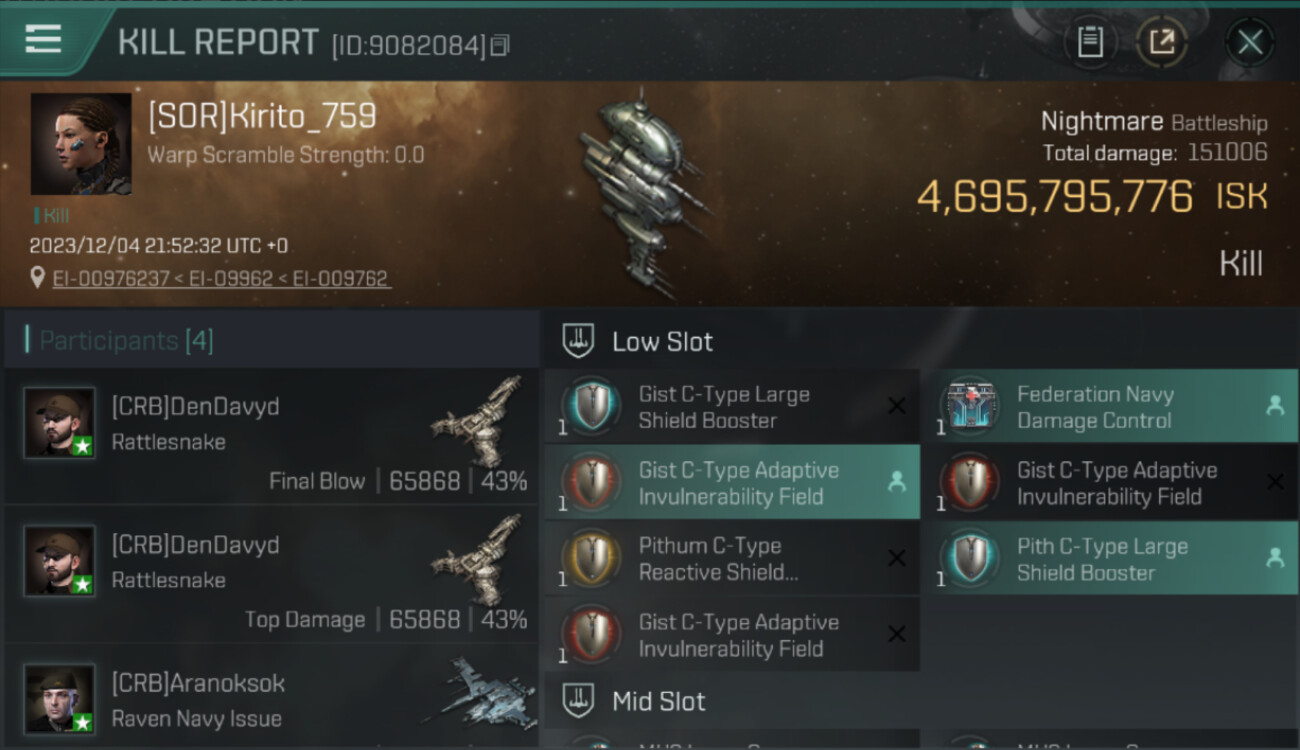Click the Mid Slot section header icon

[578, 701]
